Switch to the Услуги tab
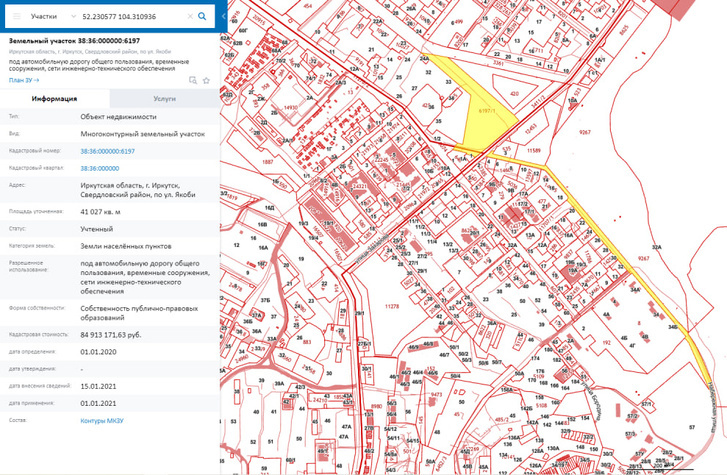 coord(164,99)
